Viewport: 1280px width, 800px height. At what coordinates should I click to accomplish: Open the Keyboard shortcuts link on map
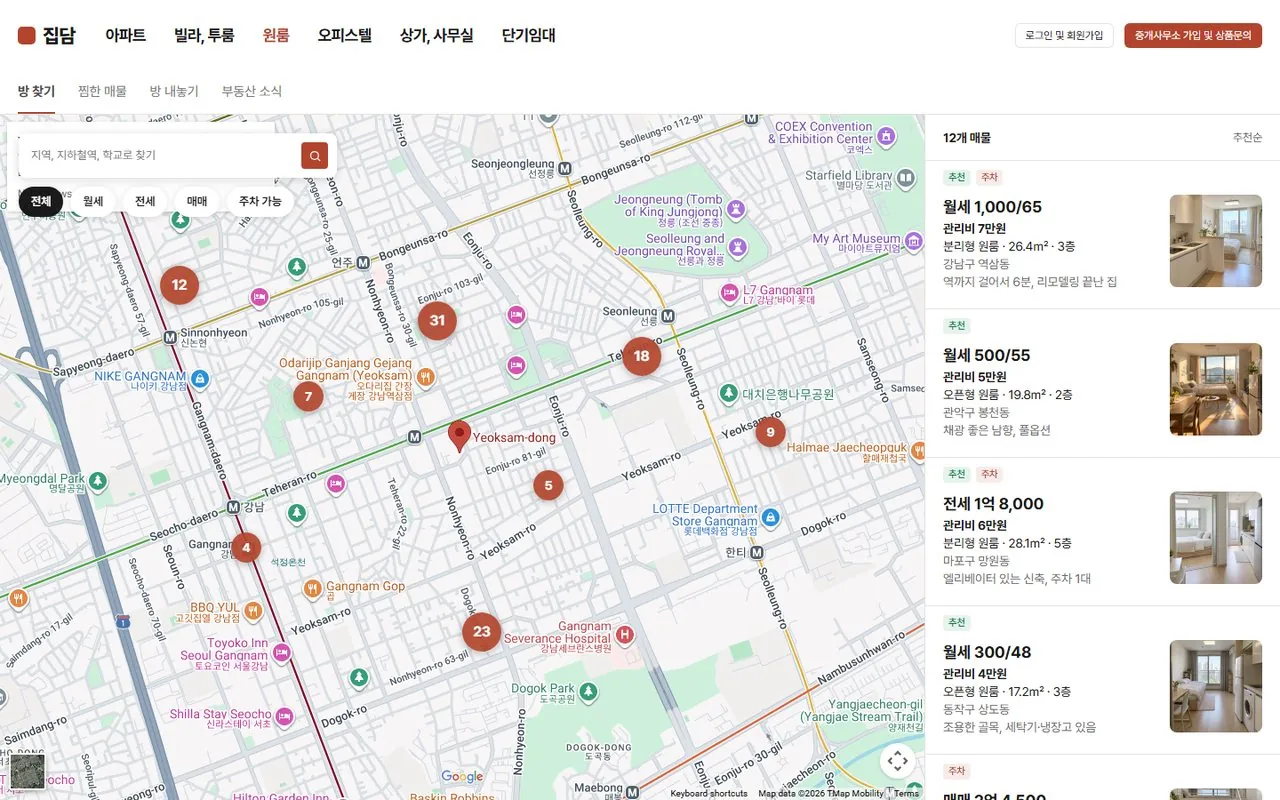[709, 794]
